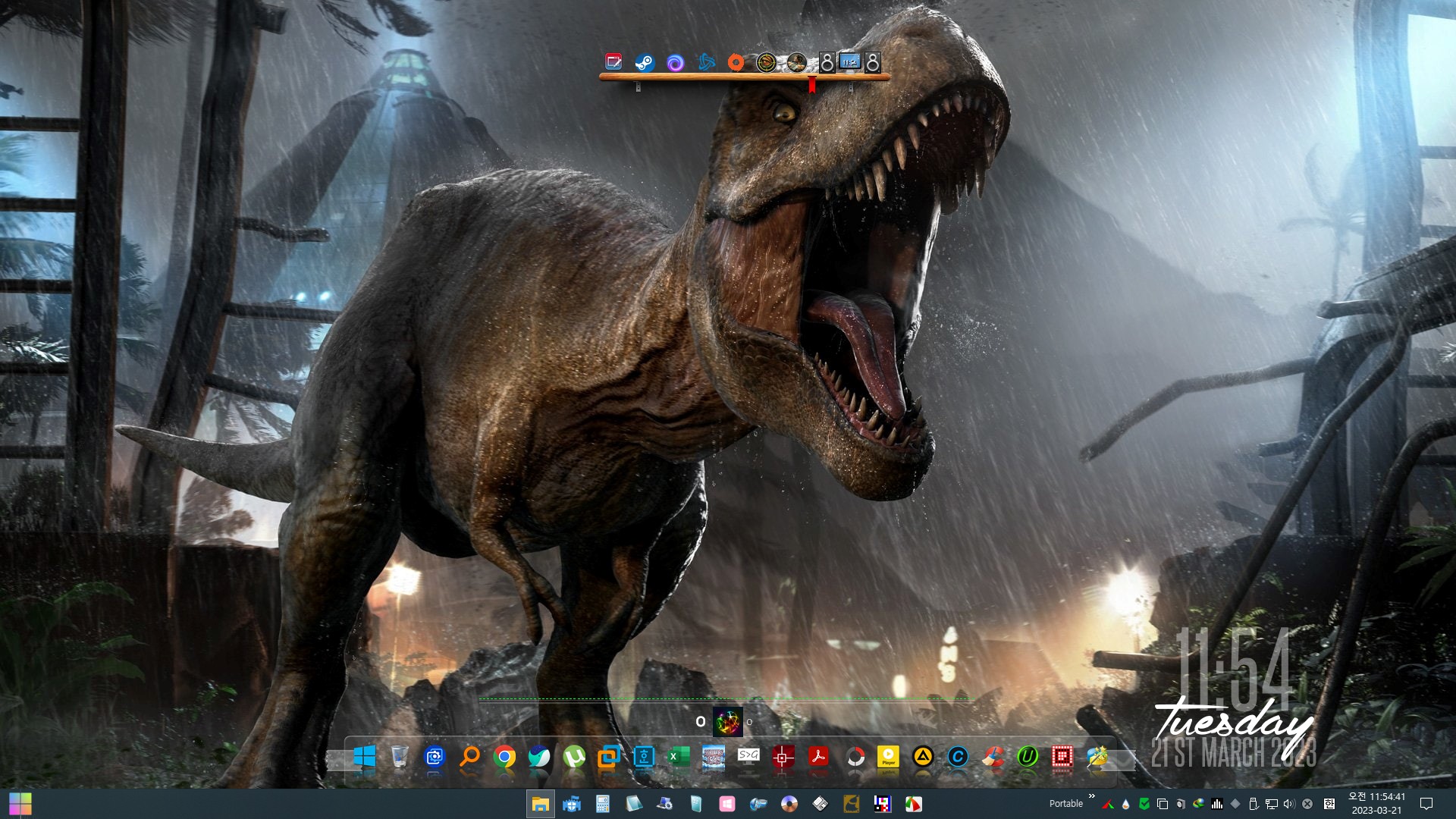The height and width of the screenshot is (819, 1456).
Task: Open the blue camera screenshot app in the dock
Action: click(435, 756)
